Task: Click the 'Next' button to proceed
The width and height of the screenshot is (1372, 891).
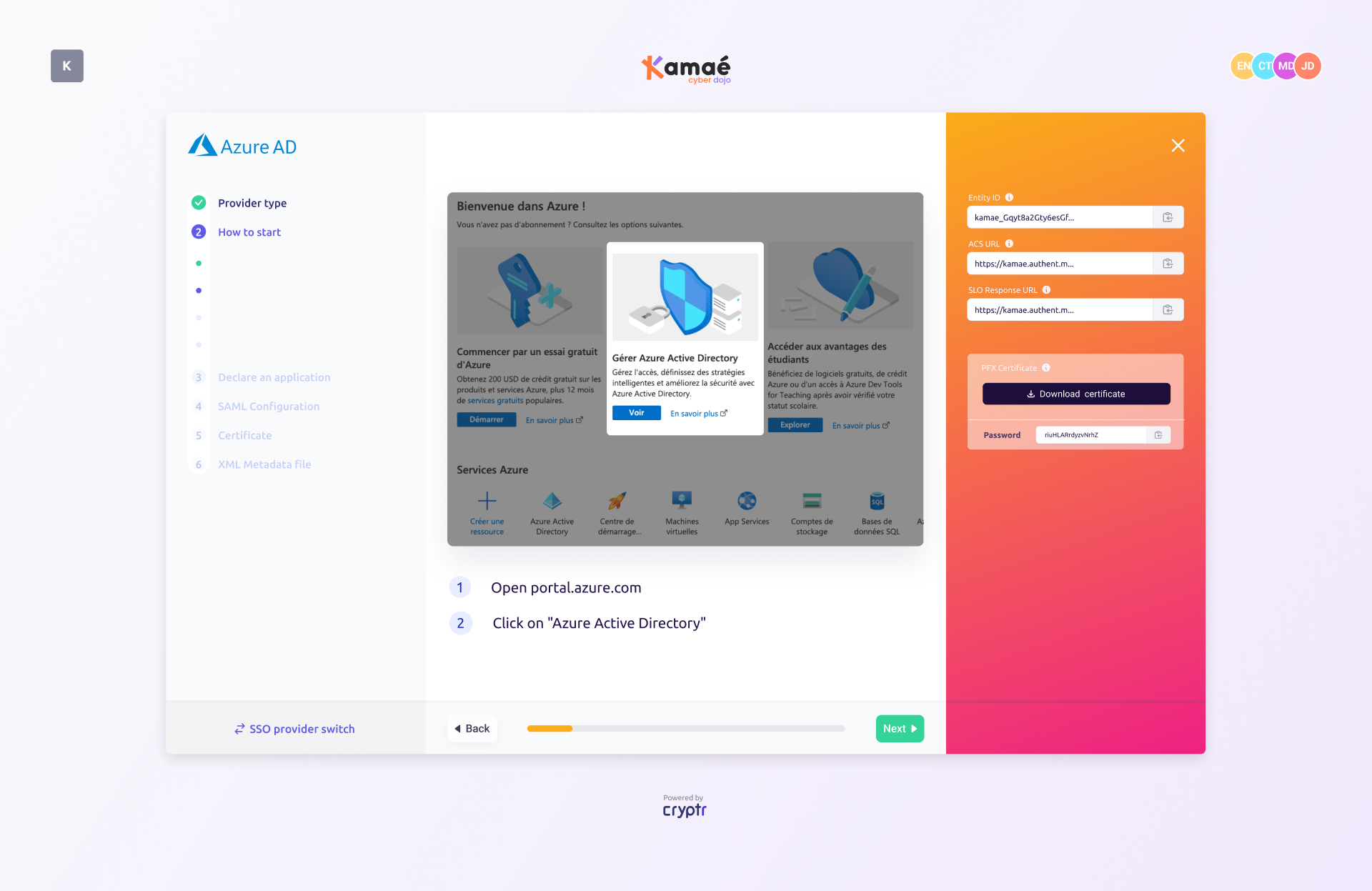Action: tap(900, 728)
